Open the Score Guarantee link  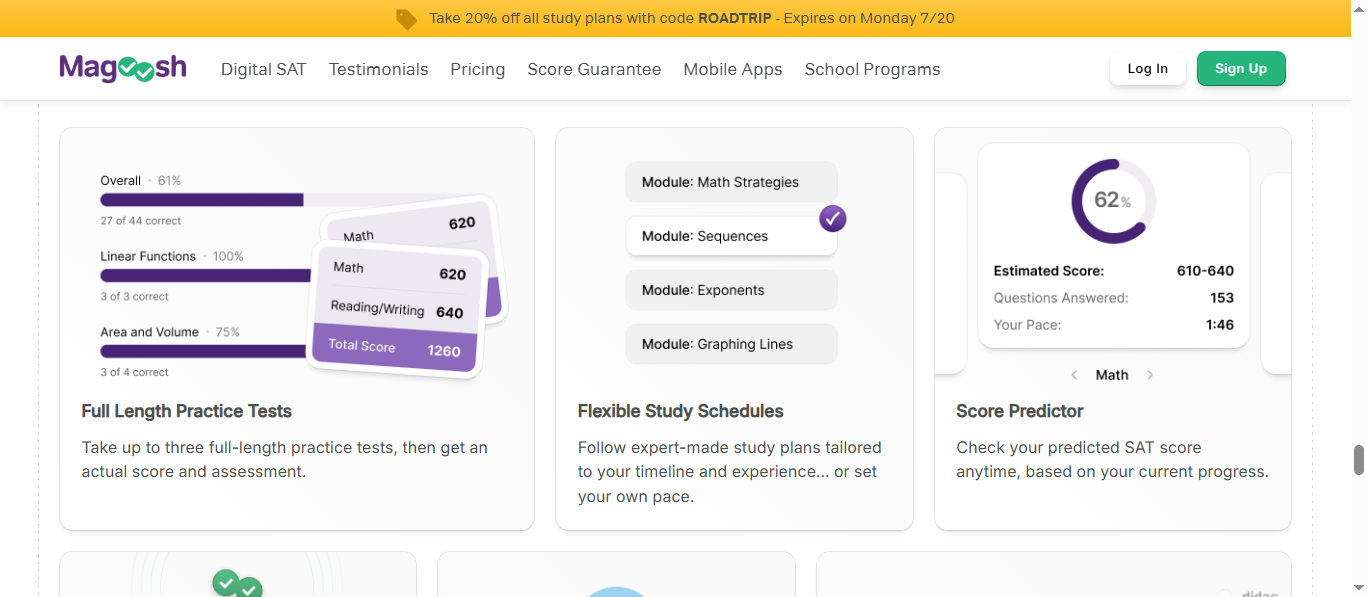(594, 69)
